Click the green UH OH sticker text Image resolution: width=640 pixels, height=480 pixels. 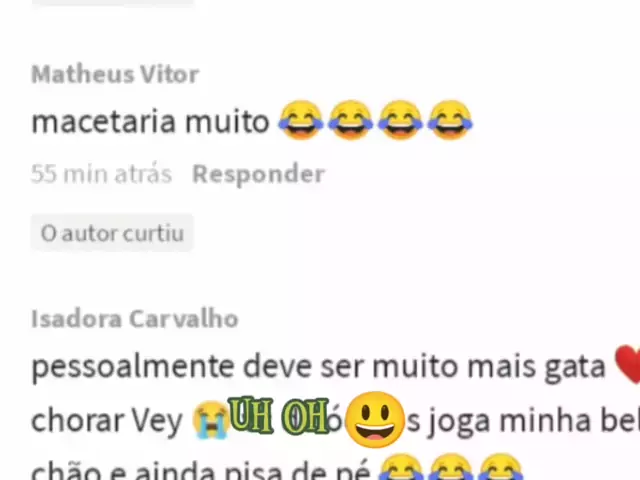pos(279,415)
